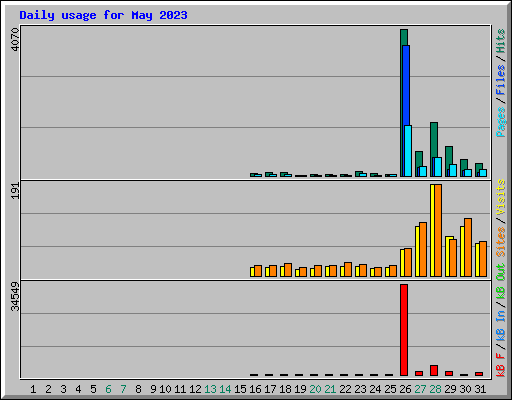Click day 28 weekend label on axis
The height and width of the screenshot is (400, 512).
(x=435, y=389)
